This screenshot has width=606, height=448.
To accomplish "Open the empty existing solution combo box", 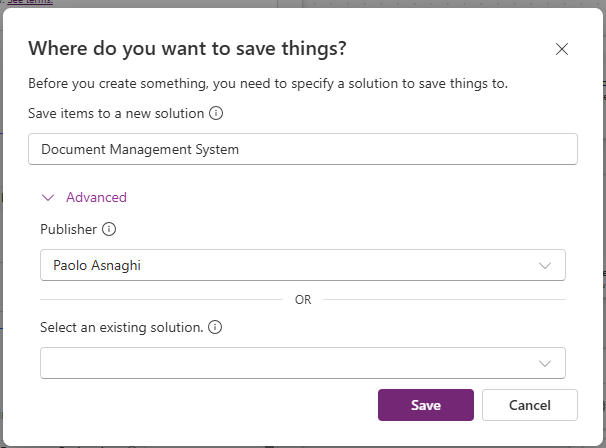I will tap(290, 363).
